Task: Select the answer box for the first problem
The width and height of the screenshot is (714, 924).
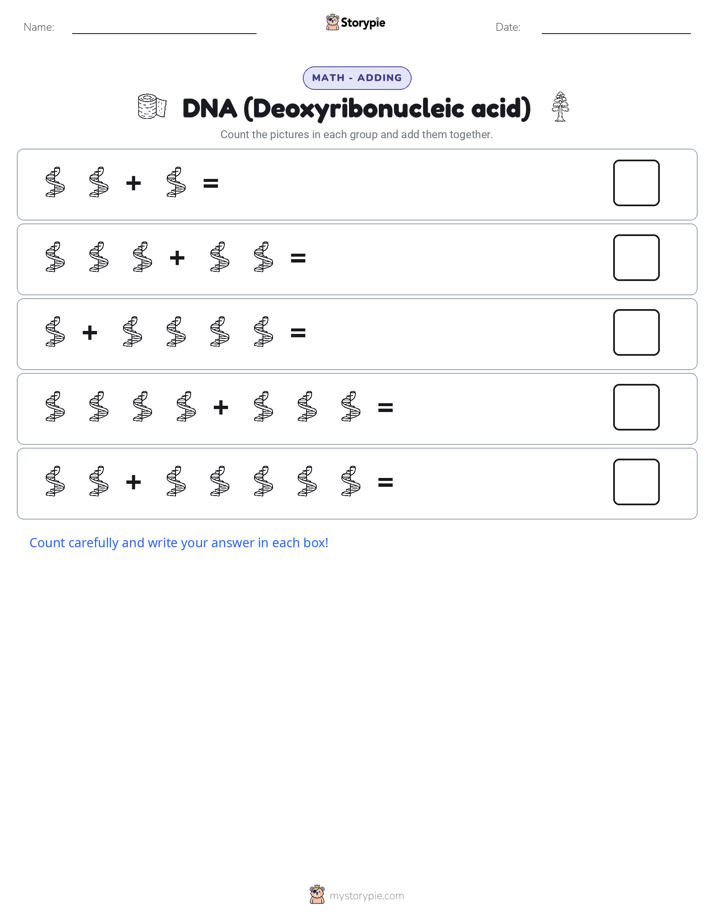Action: tap(636, 183)
